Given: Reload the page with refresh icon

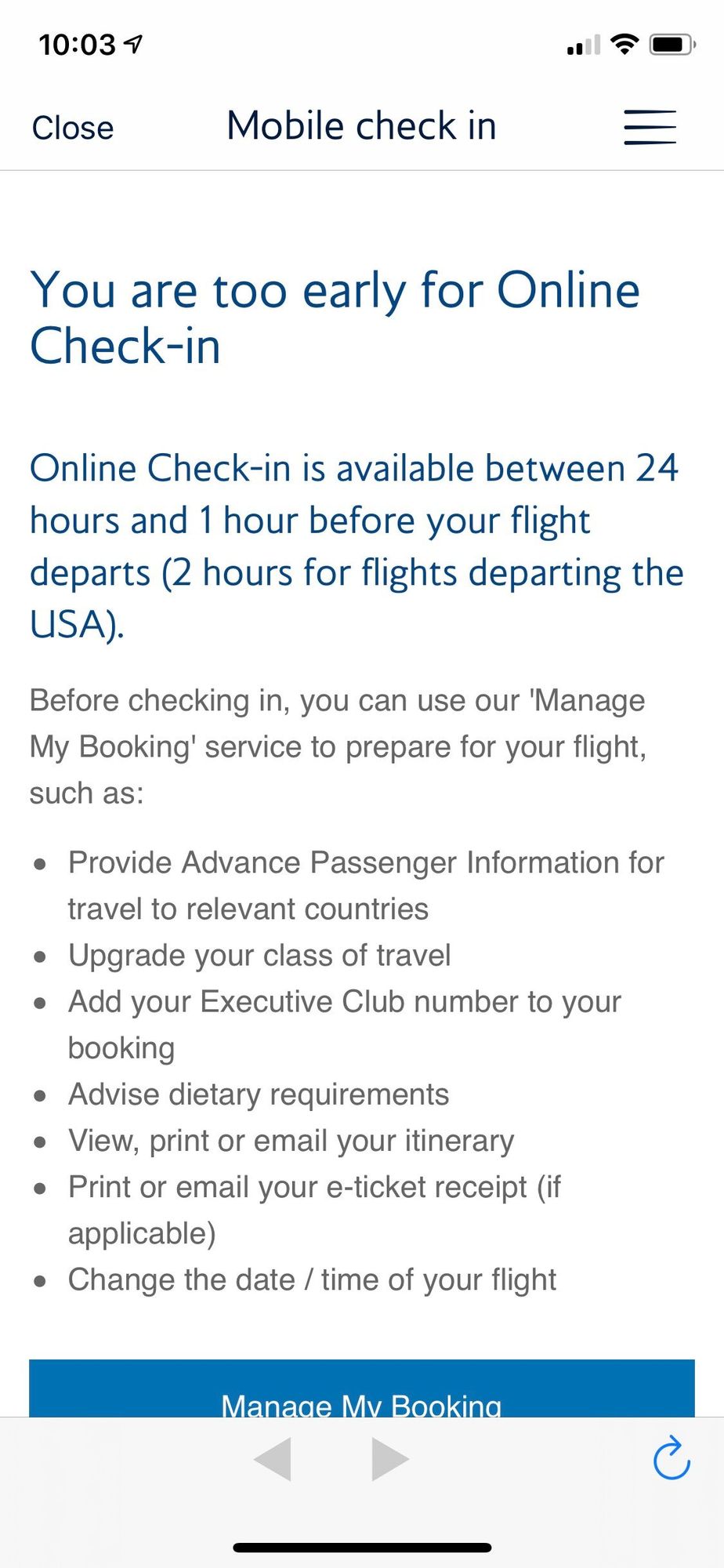Looking at the screenshot, I should tap(672, 1458).
